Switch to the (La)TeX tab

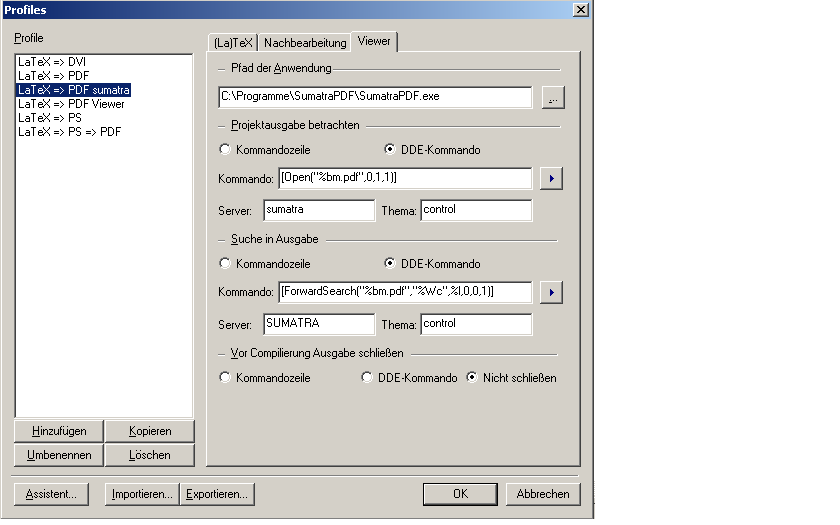[232, 43]
